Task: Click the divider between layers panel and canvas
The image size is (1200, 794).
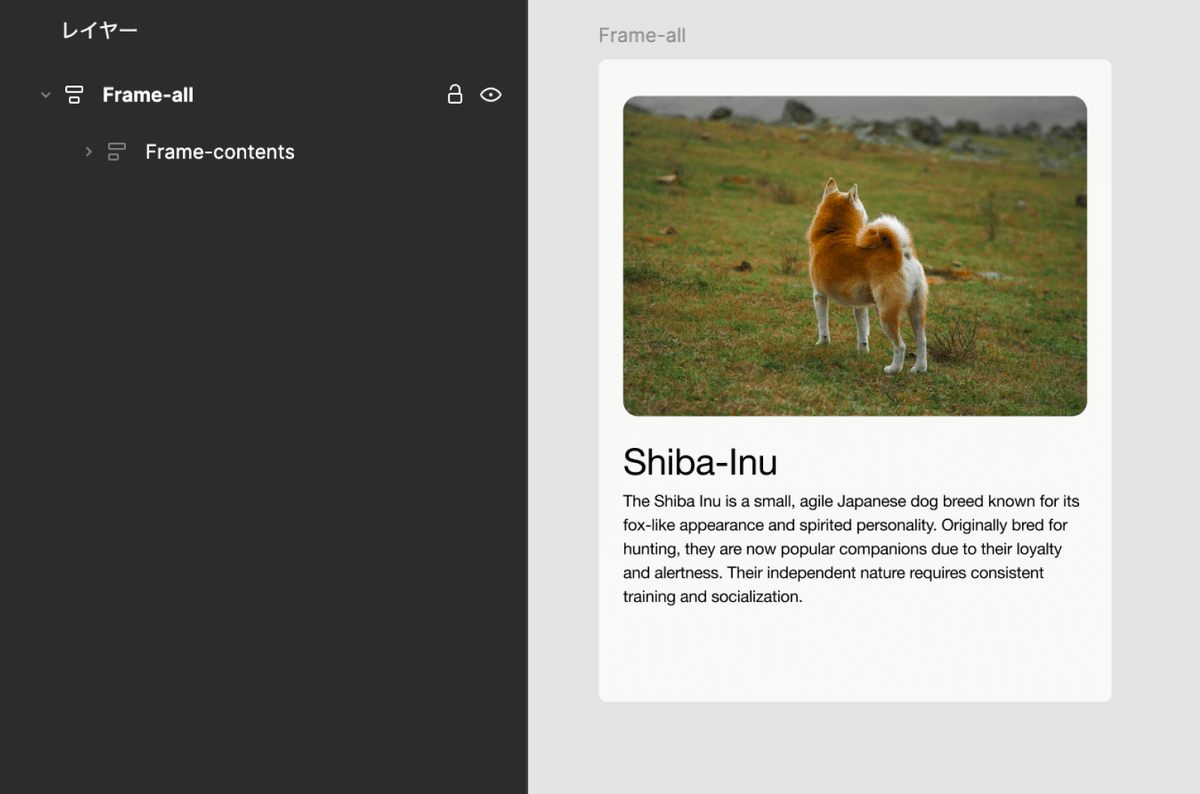Action: click(x=528, y=400)
